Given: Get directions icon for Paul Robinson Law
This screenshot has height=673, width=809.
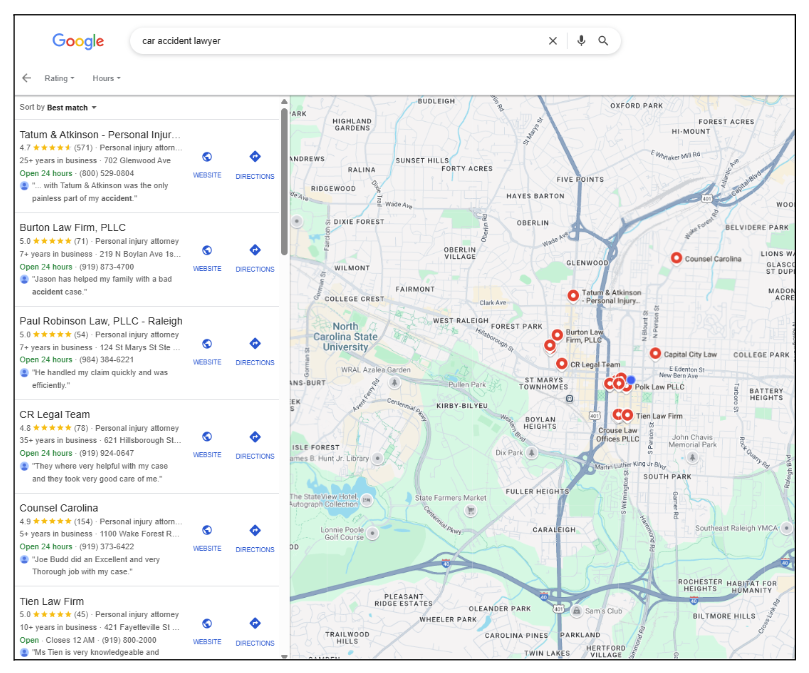Looking at the screenshot, I should [255, 343].
